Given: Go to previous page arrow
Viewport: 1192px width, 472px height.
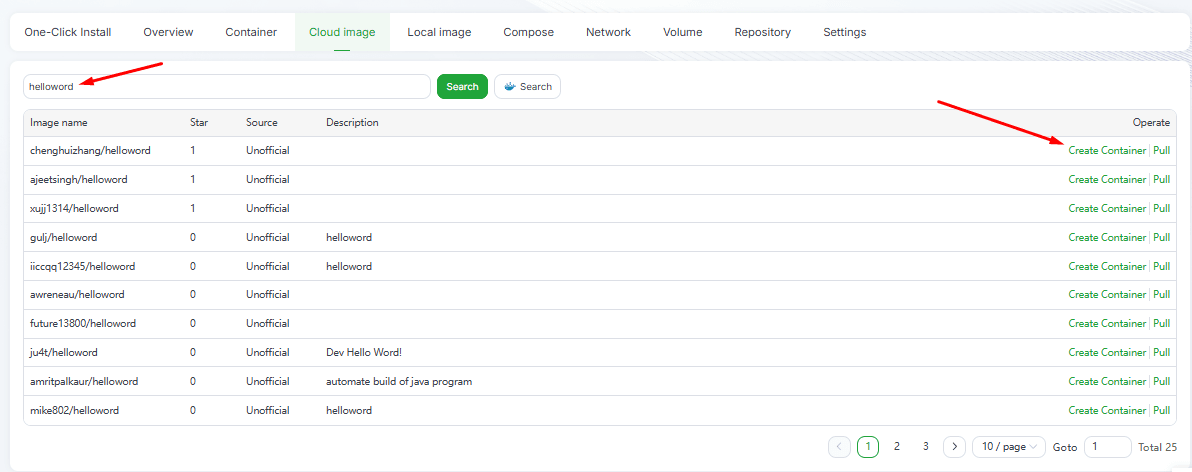Looking at the screenshot, I should (x=839, y=447).
